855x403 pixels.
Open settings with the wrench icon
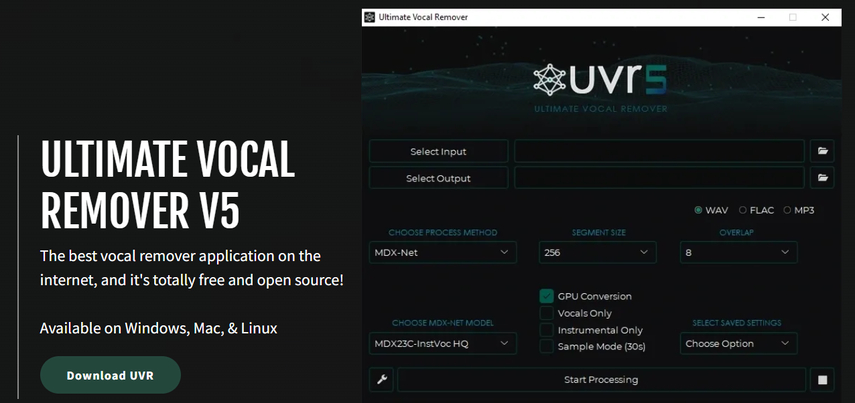[382, 380]
